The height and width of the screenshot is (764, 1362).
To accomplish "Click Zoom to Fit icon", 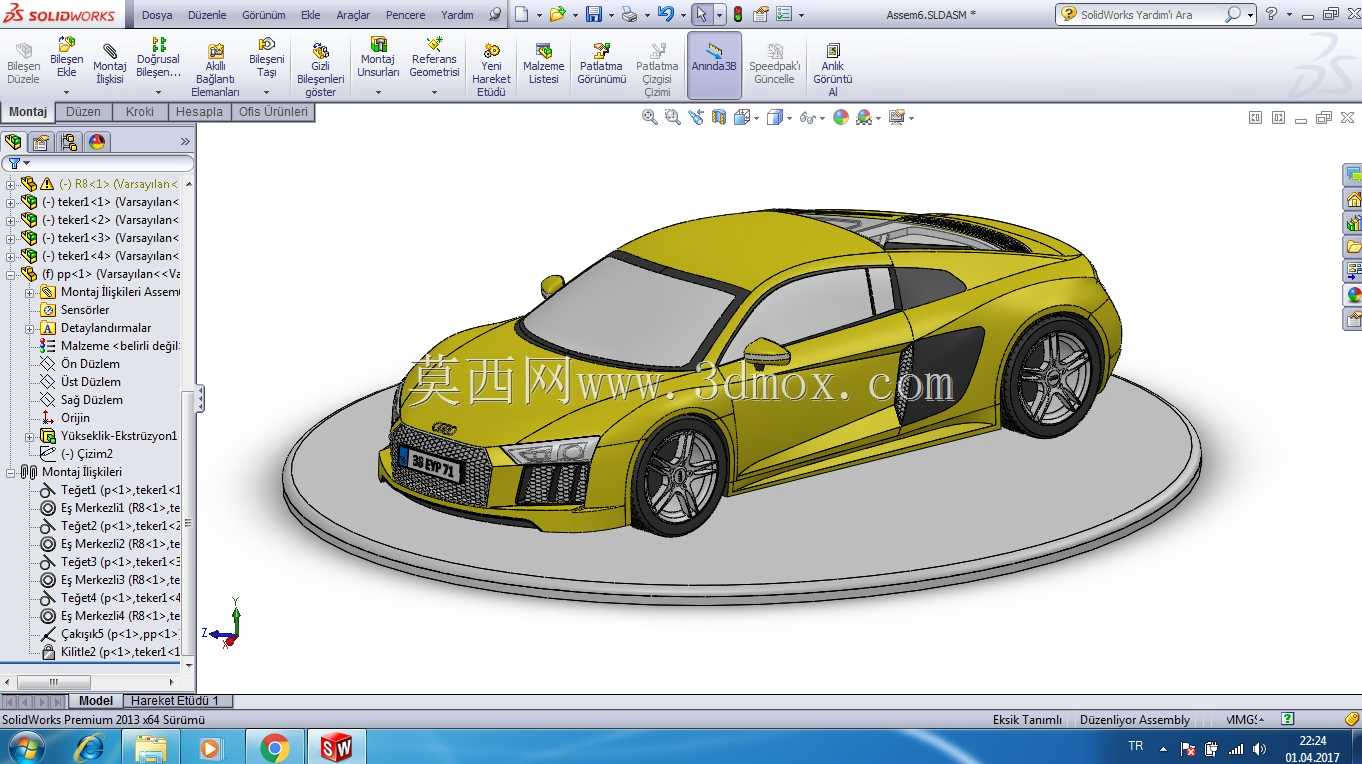I will 650,118.
